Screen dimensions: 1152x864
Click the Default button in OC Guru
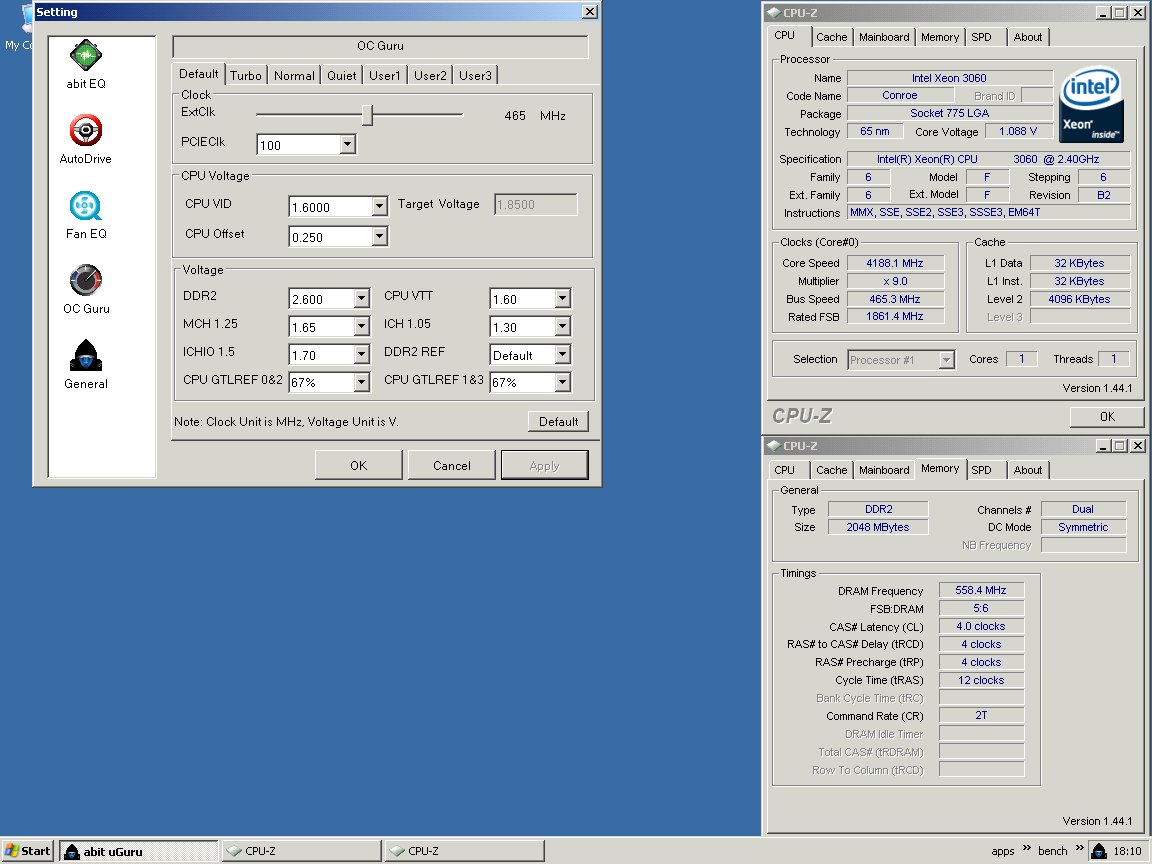point(558,421)
